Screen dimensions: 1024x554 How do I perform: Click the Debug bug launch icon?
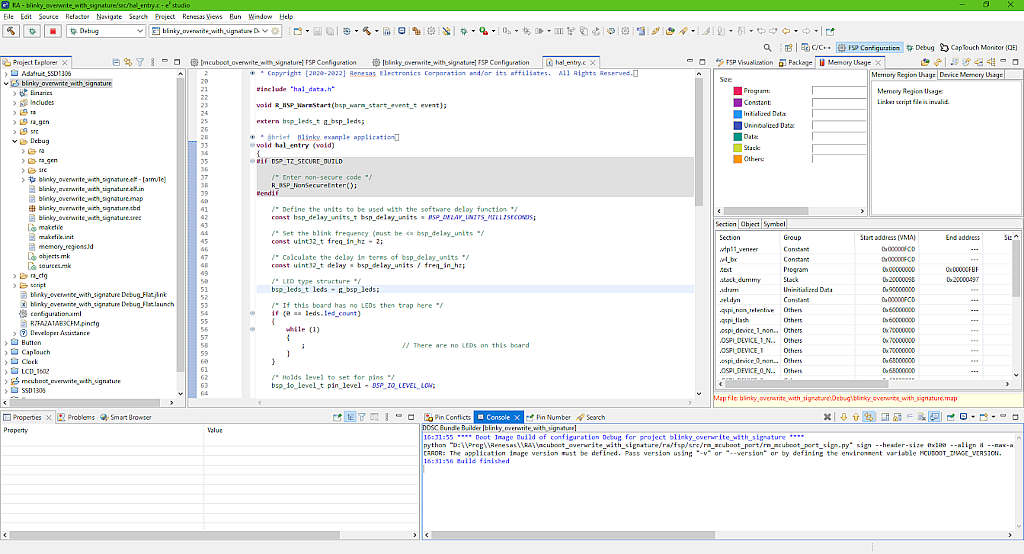click(x=32, y=31)
